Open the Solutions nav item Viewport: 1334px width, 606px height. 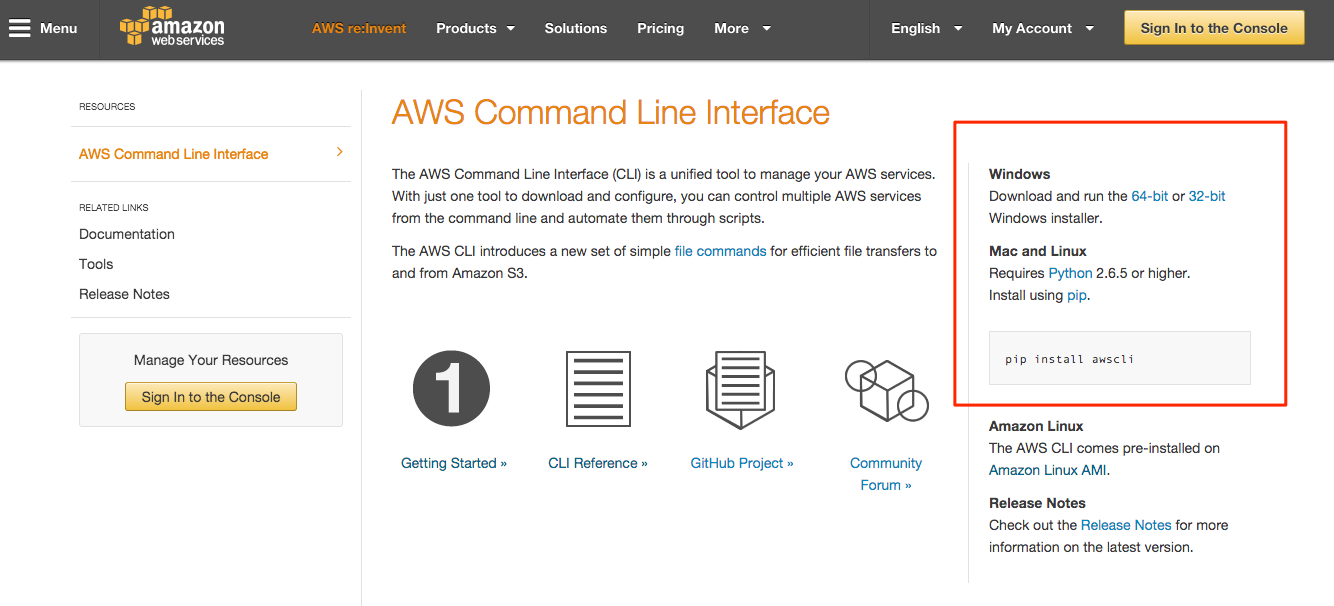click(x=576, y=28)
